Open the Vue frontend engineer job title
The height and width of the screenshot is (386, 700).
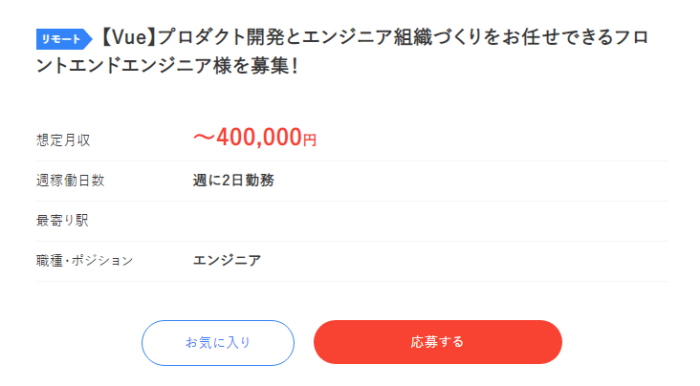click(x=342, y=51)
